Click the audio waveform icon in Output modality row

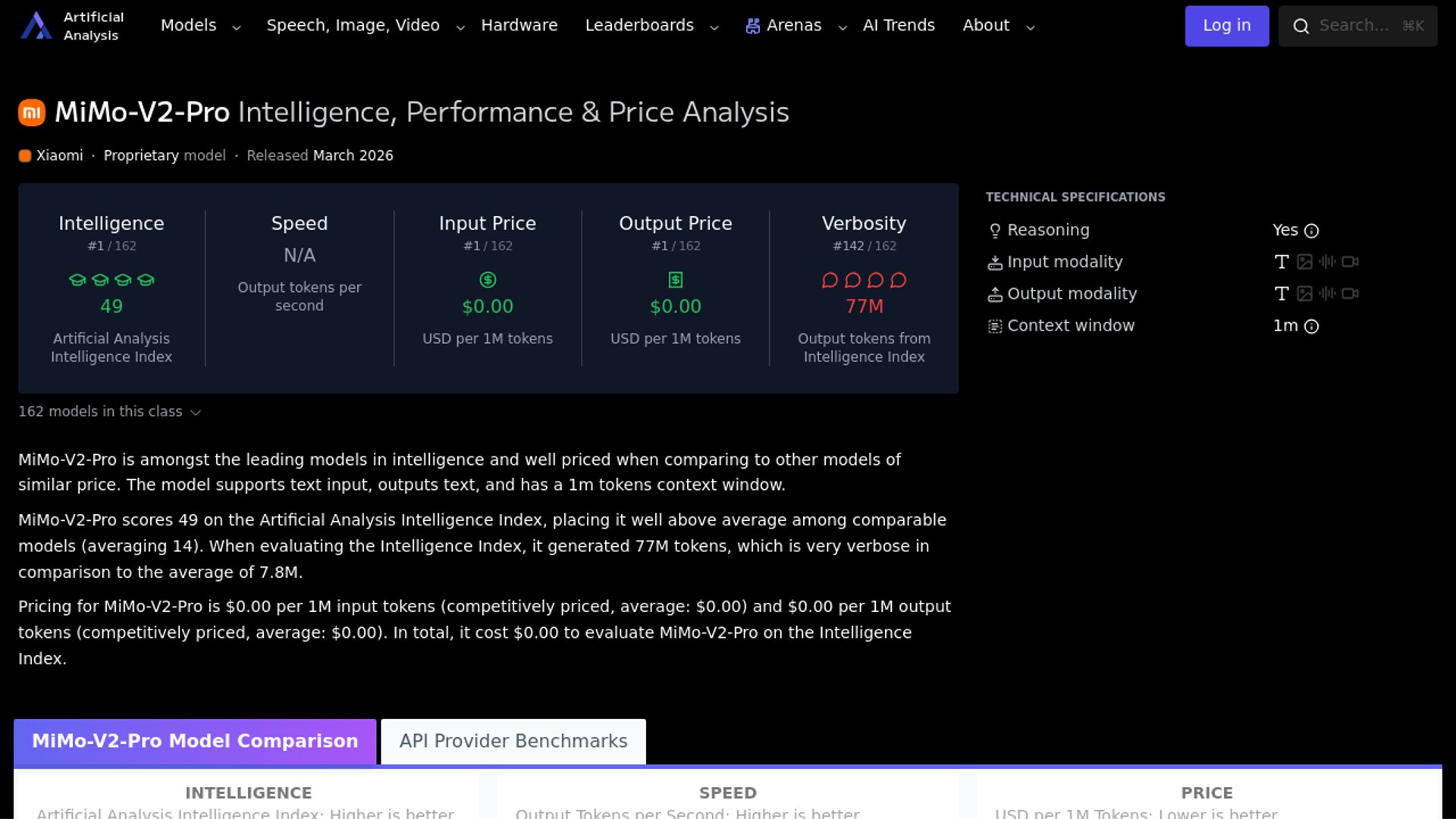tap(1327, 294)
